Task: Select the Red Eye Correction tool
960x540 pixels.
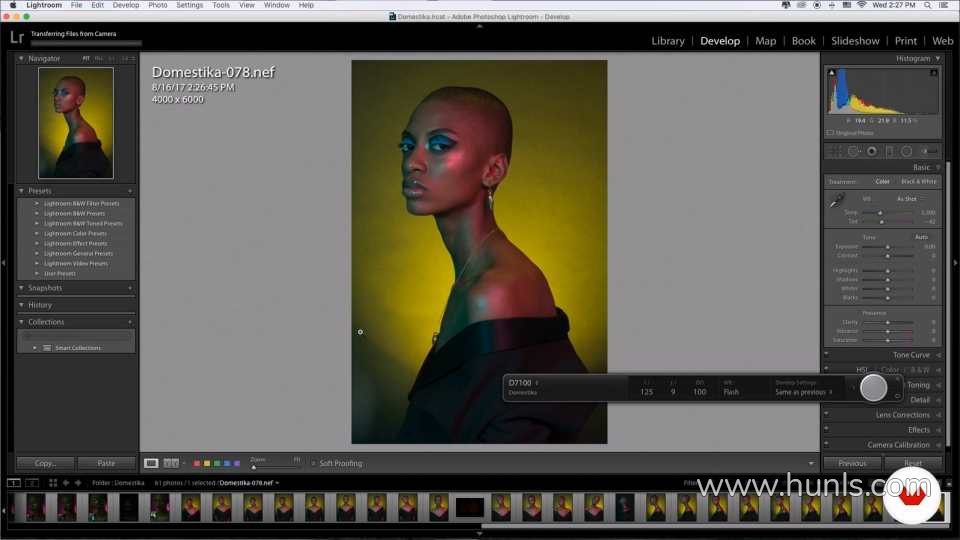Action: (x=871, y=151)
